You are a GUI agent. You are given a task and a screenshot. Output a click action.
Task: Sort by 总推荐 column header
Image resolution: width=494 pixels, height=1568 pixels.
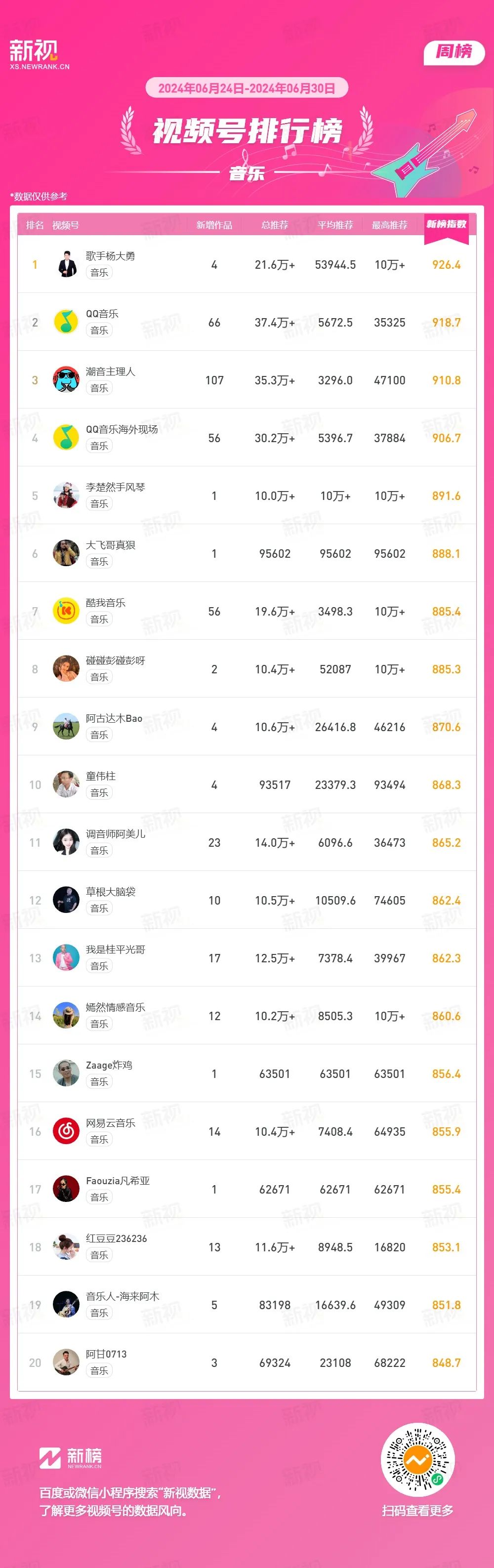(x=274, y=225)
